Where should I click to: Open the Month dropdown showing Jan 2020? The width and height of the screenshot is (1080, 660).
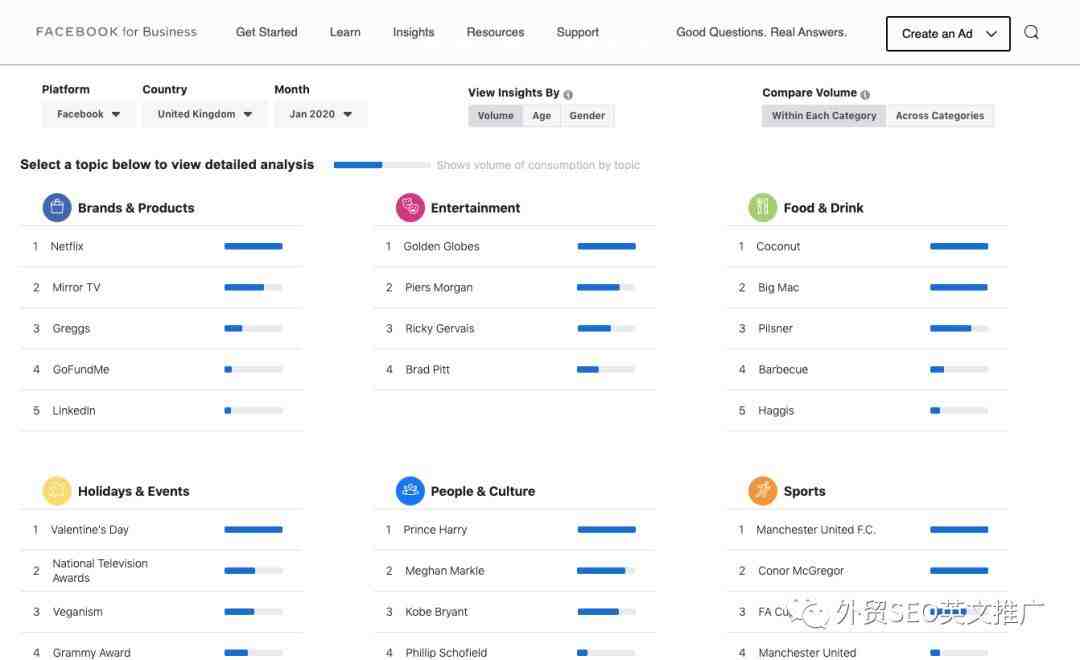coord(320,114)
